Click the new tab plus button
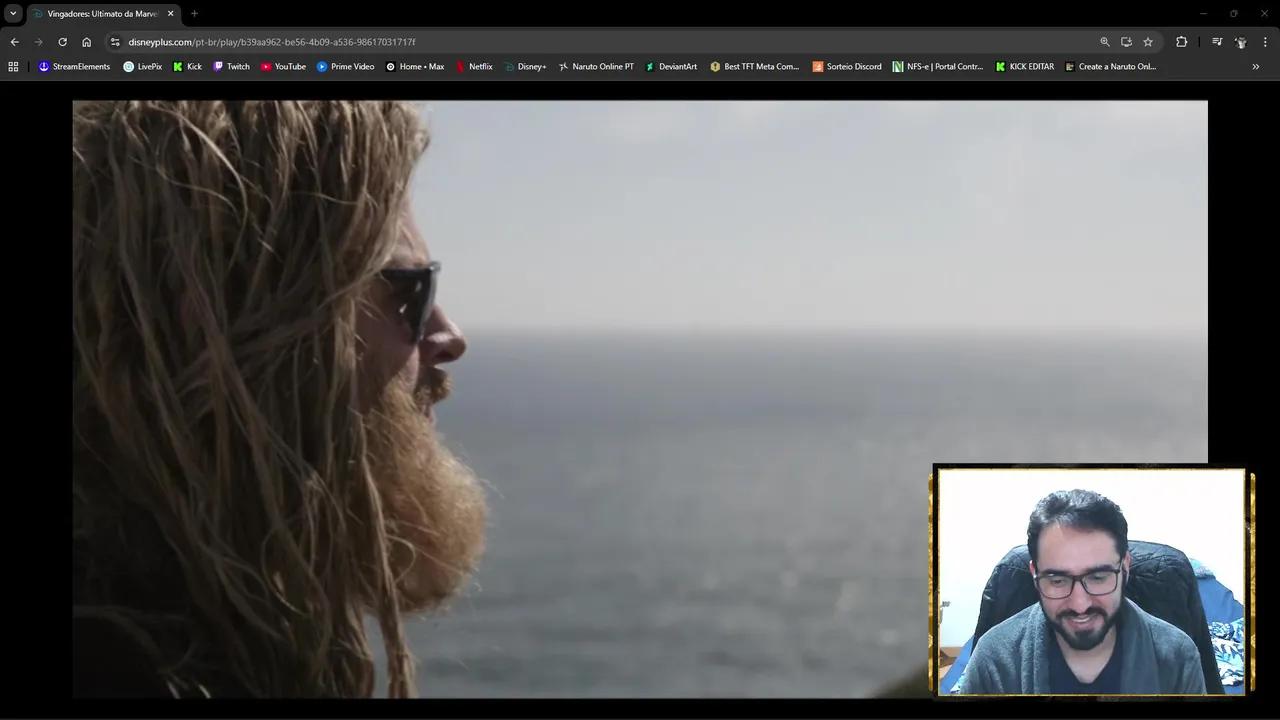 [194, 14]
